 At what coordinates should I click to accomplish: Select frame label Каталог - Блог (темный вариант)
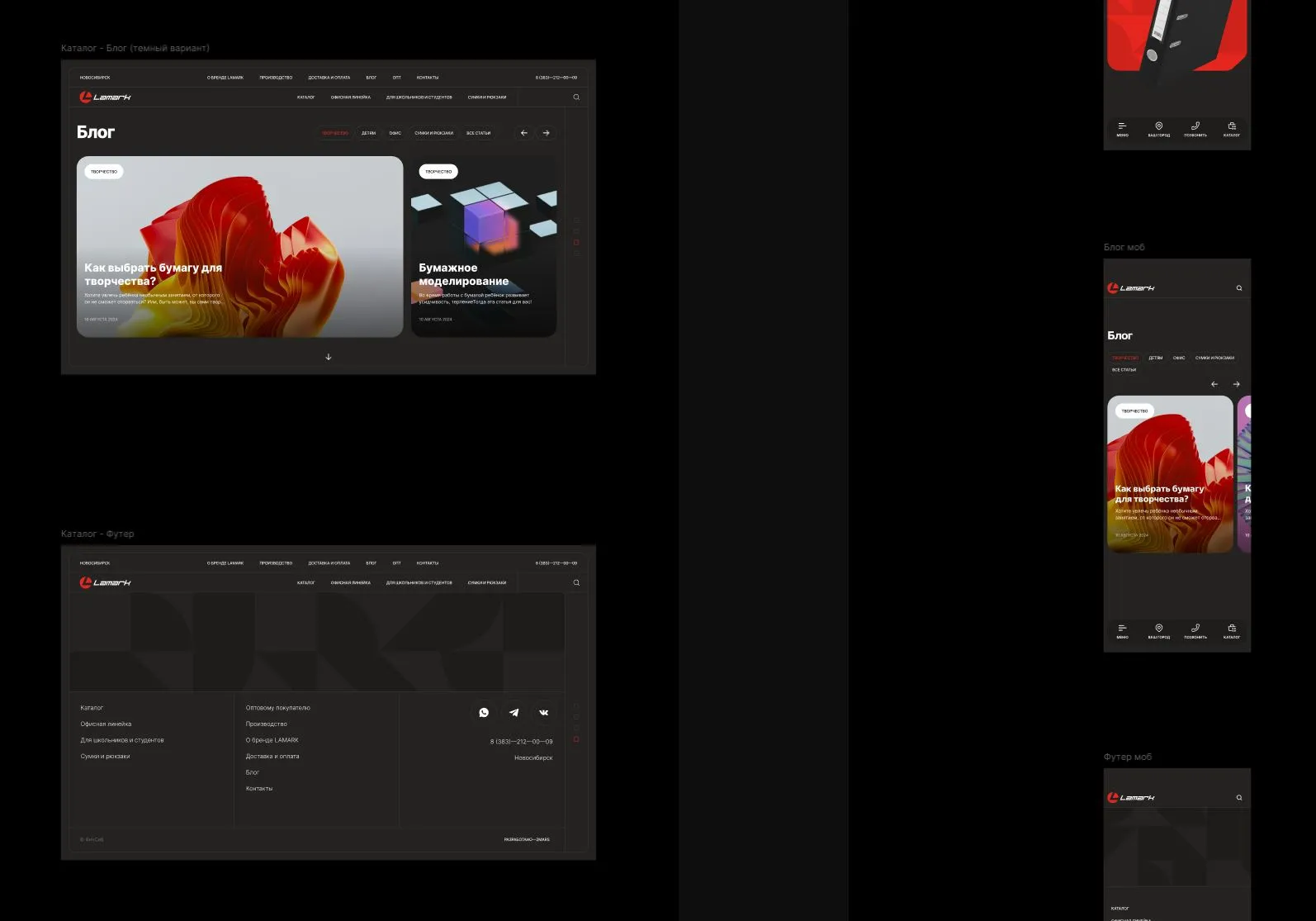135,48
